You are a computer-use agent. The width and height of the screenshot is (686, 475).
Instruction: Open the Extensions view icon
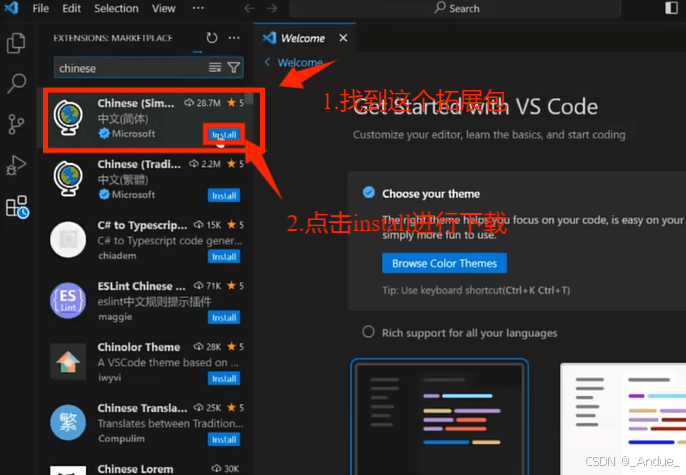click(17, 206)
